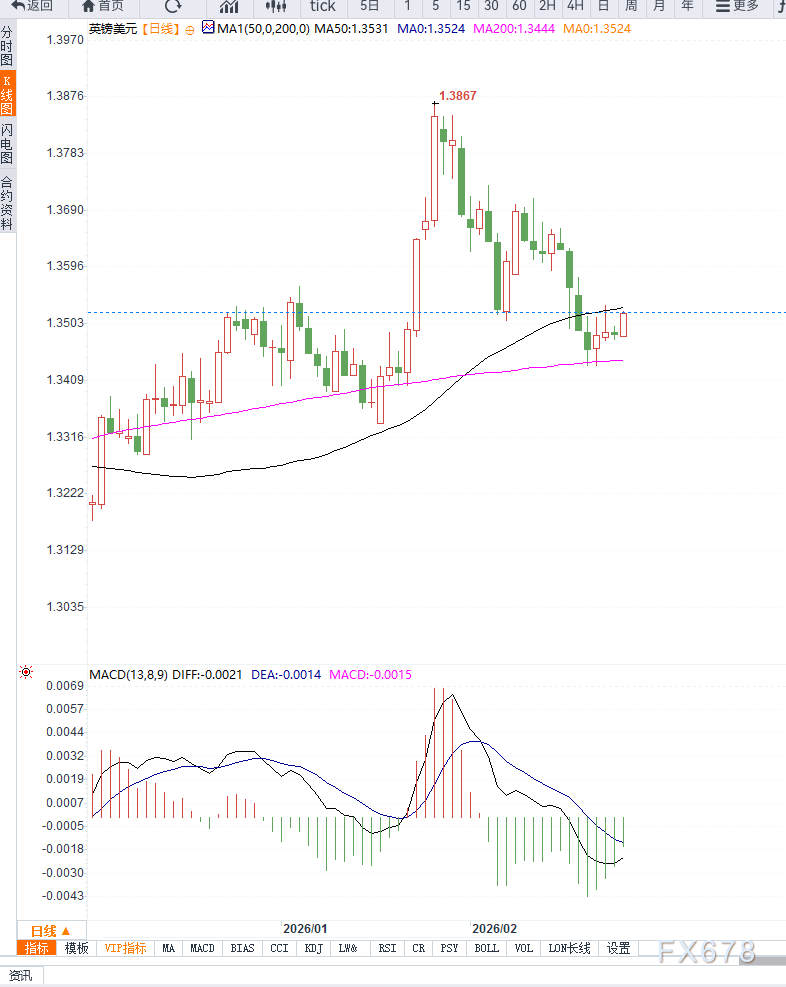
Task: Click the MA1 indicator icon in legend
Action: (x=207, y=29)
